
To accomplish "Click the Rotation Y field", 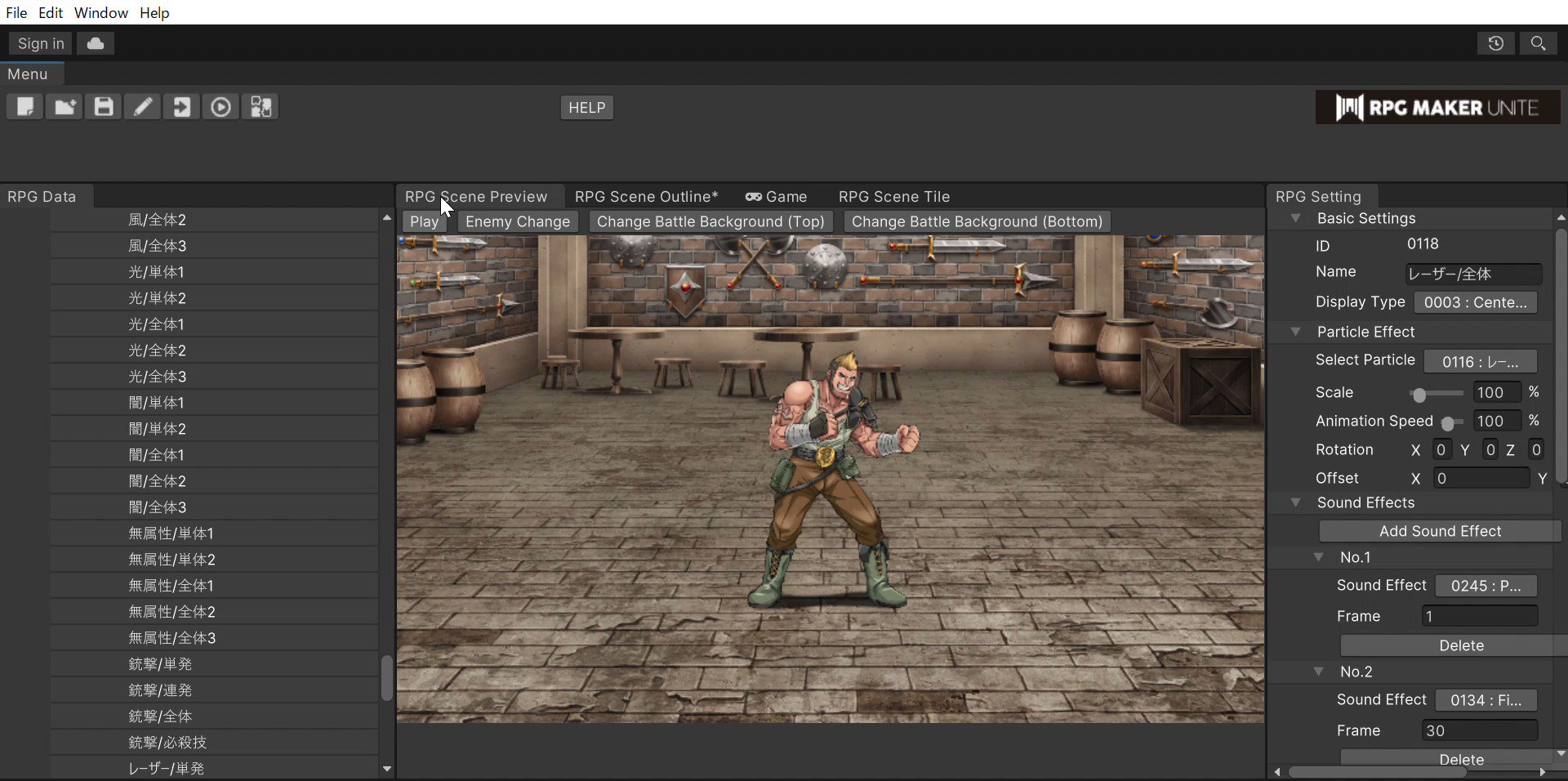I will pos(1490,450).
